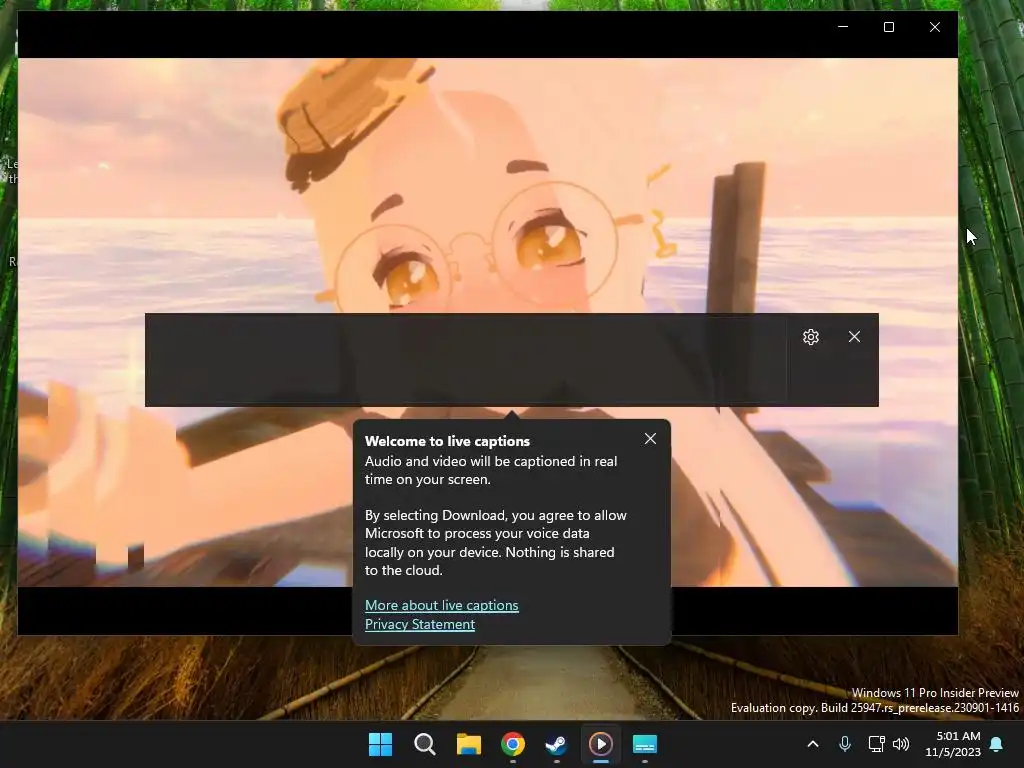Close the live captions bar
The width and height of the screenshot is (1024, 768).
854,337
